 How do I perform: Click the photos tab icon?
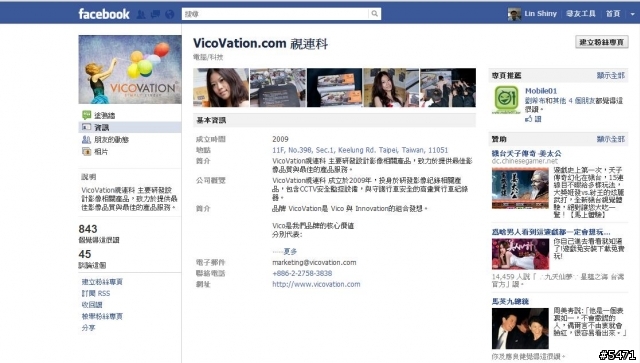tap(87, 151)
